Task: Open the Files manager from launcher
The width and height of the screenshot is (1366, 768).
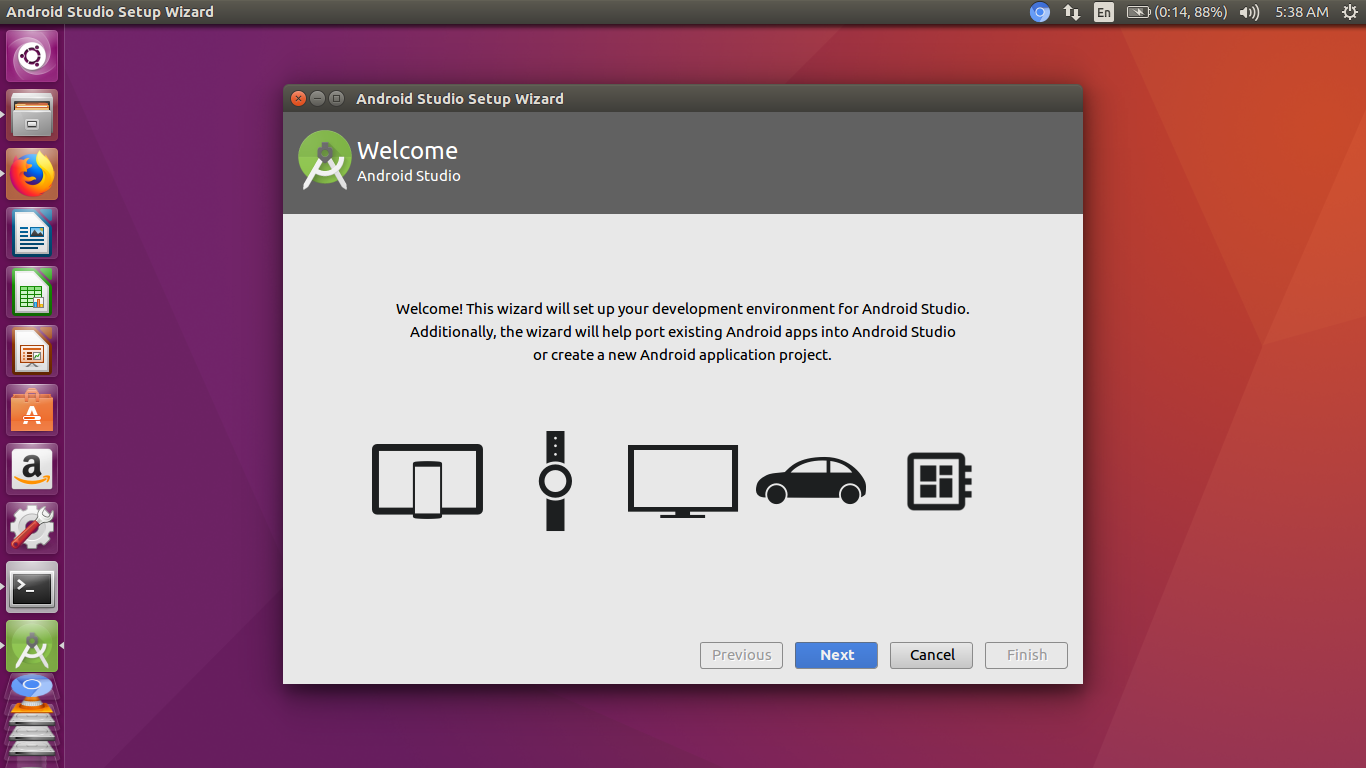Action: click(32, 115)
